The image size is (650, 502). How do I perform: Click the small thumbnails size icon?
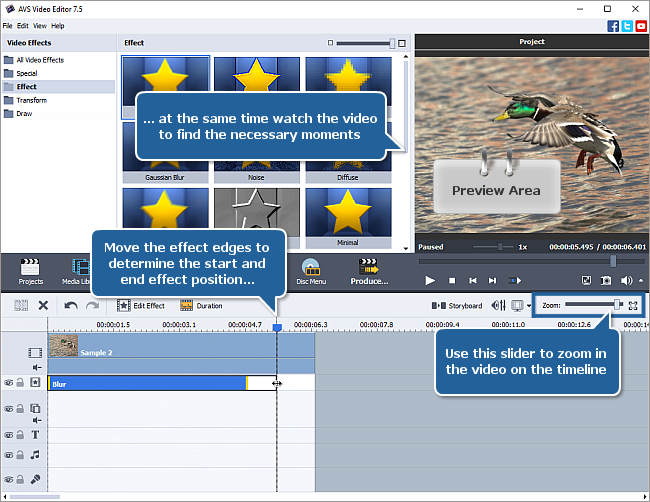coord(330,43)
